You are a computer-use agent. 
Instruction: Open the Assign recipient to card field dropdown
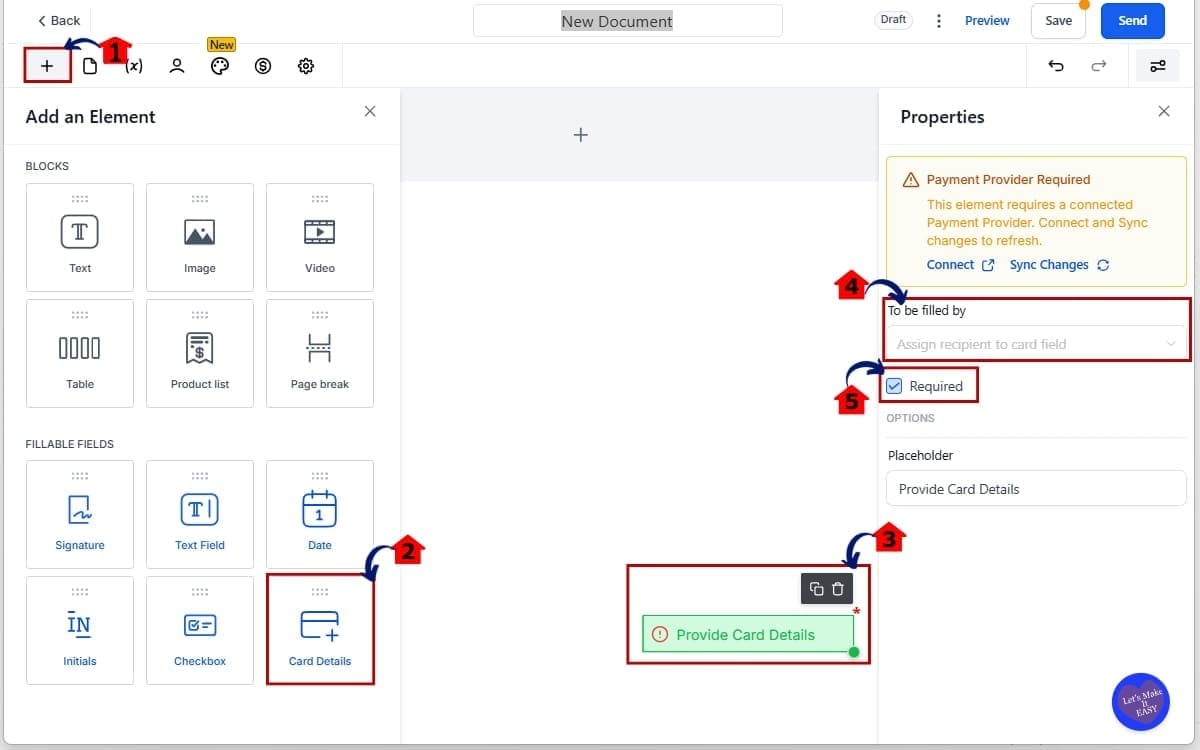point(1036,344)
